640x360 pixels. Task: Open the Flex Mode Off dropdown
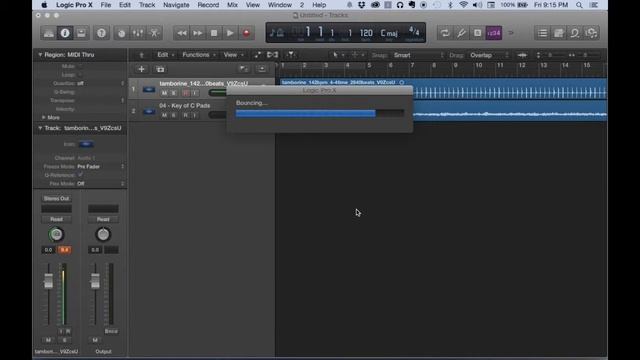pos(100,184)
